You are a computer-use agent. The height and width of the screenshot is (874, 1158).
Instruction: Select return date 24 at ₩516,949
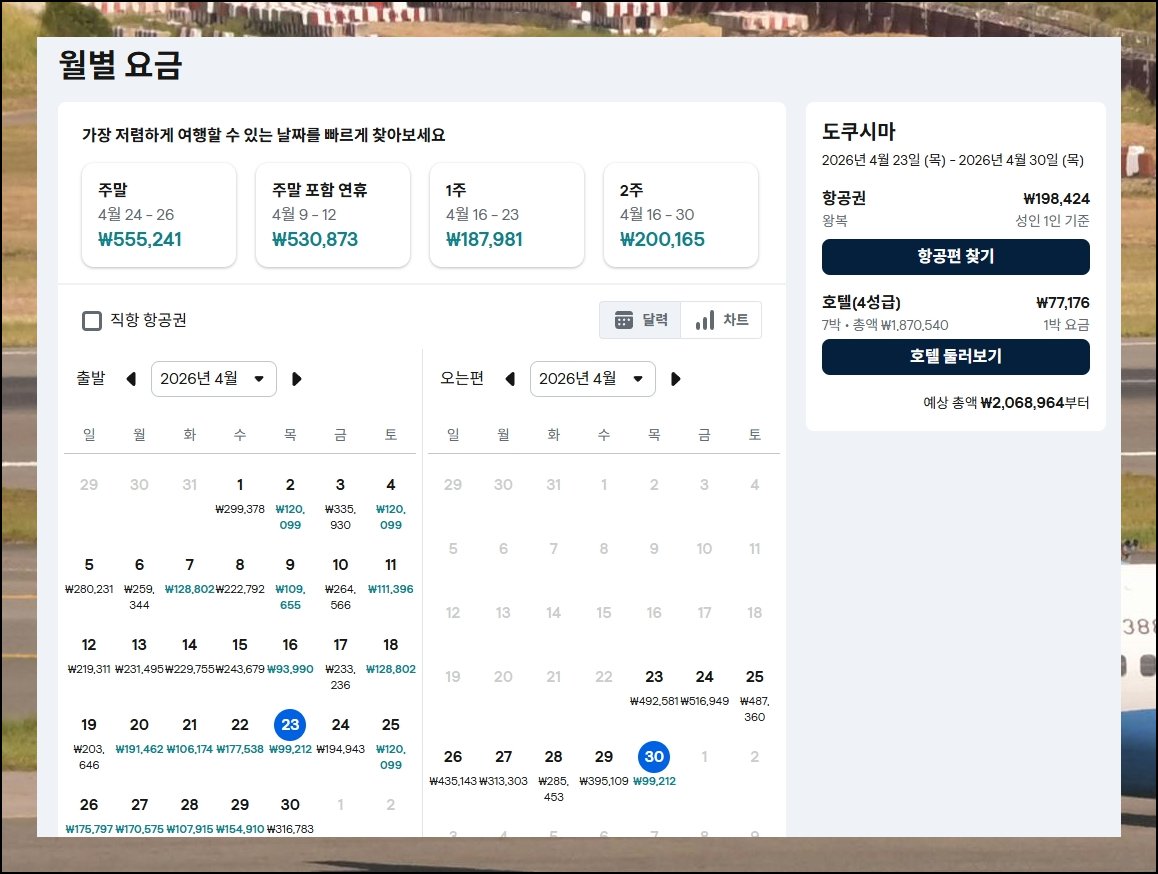[x=705, y=688]
